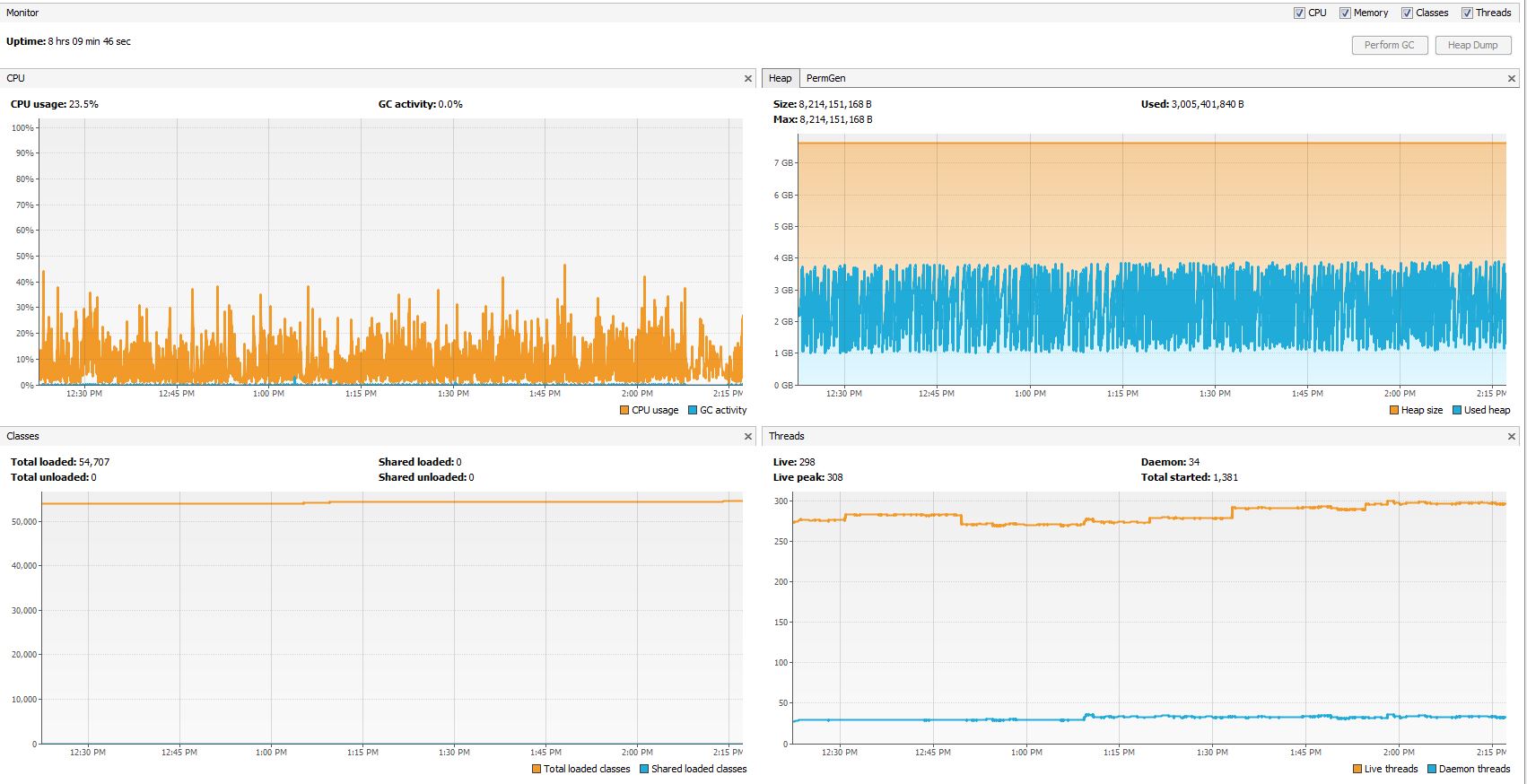Uncheck the Memory checkbox
1527x784 pixels.
[x=1345, y=13]
